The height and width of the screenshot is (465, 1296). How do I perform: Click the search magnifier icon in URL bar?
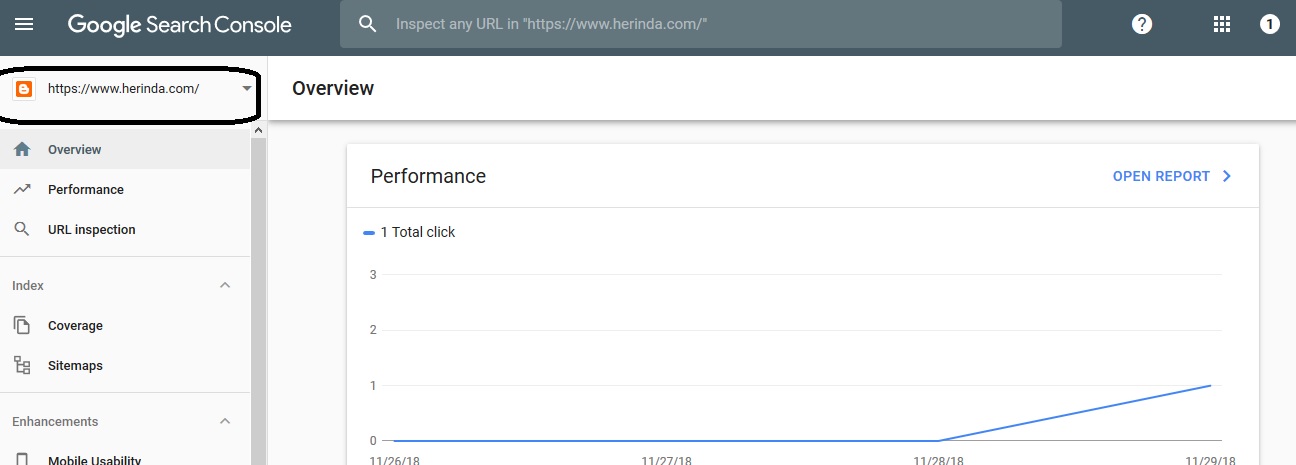click(x=367, y=24)
